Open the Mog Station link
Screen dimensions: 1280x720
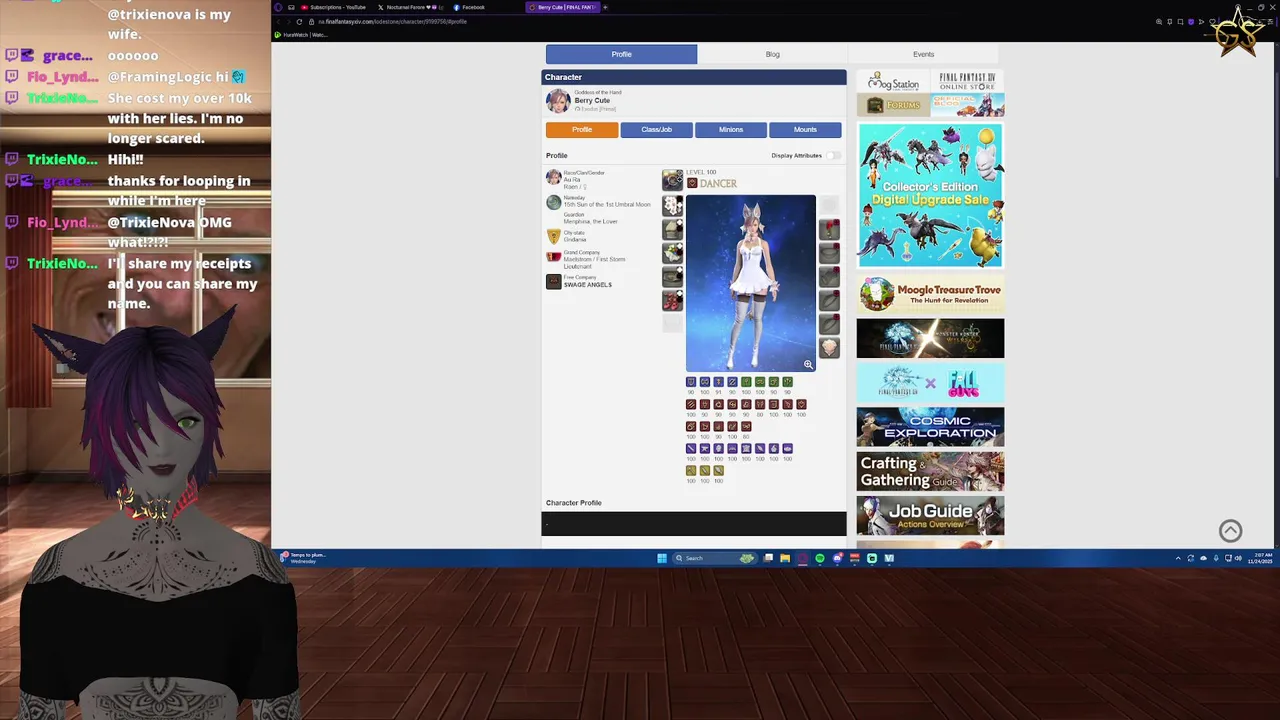click(893, 81)
